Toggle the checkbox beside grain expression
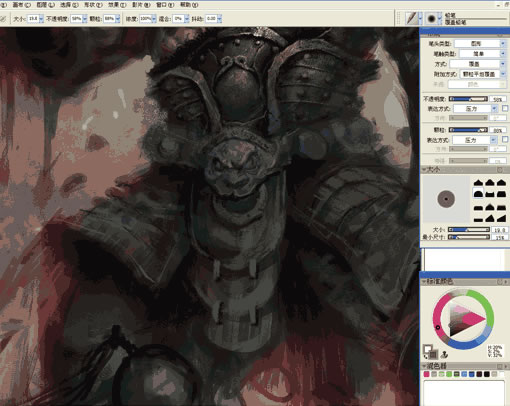 505,139
